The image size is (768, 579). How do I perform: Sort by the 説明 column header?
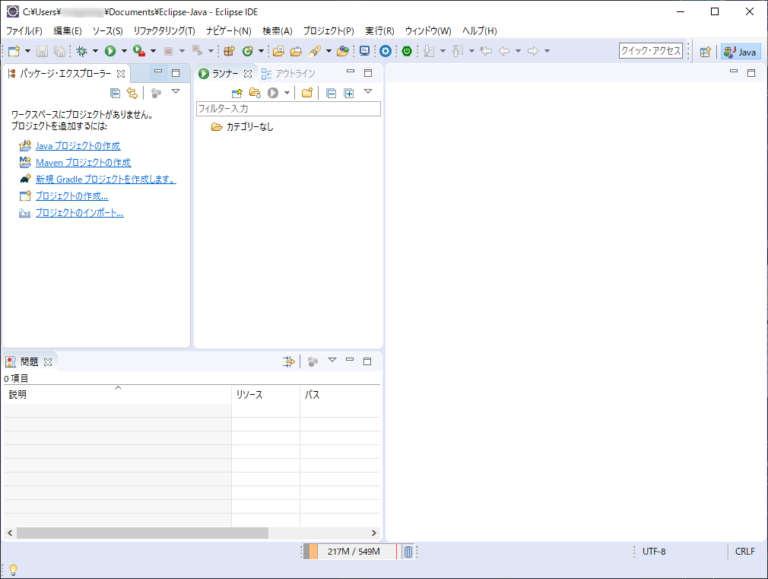(18, 395)
